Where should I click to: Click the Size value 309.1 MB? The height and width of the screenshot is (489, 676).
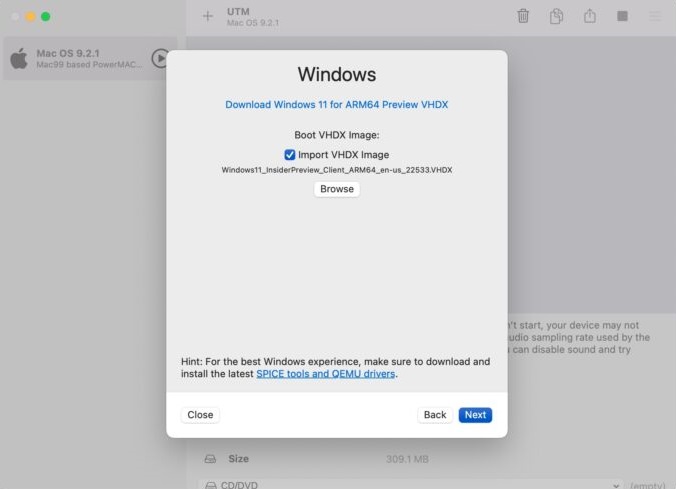(x=407, y=459)
